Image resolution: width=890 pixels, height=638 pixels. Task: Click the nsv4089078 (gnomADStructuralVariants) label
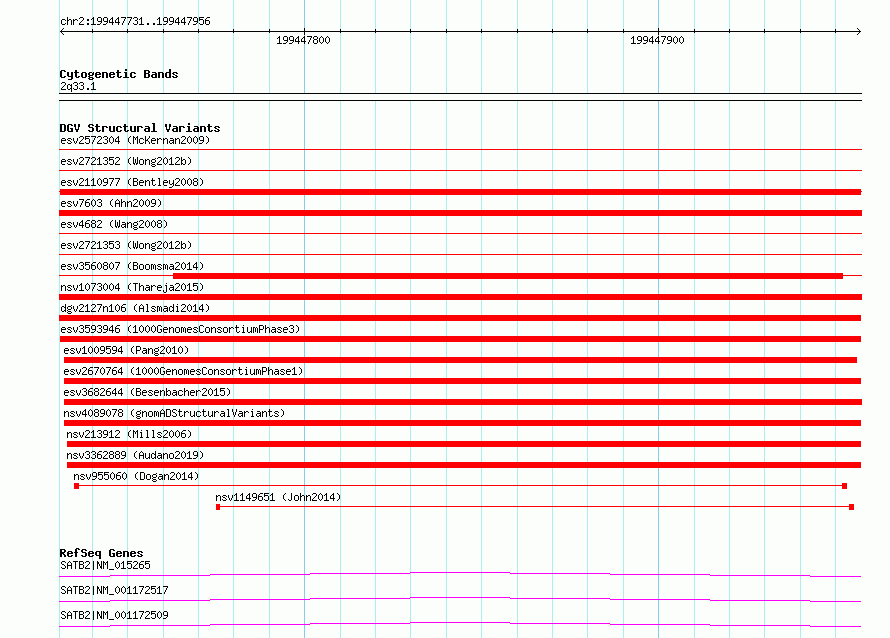tap(174, 413)
